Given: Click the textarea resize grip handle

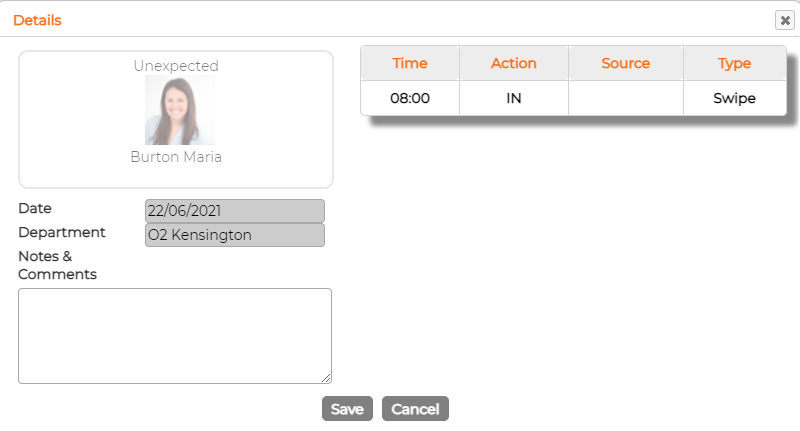Looking at the screenshot, I should pyautogui.click(x=327, y=378).
